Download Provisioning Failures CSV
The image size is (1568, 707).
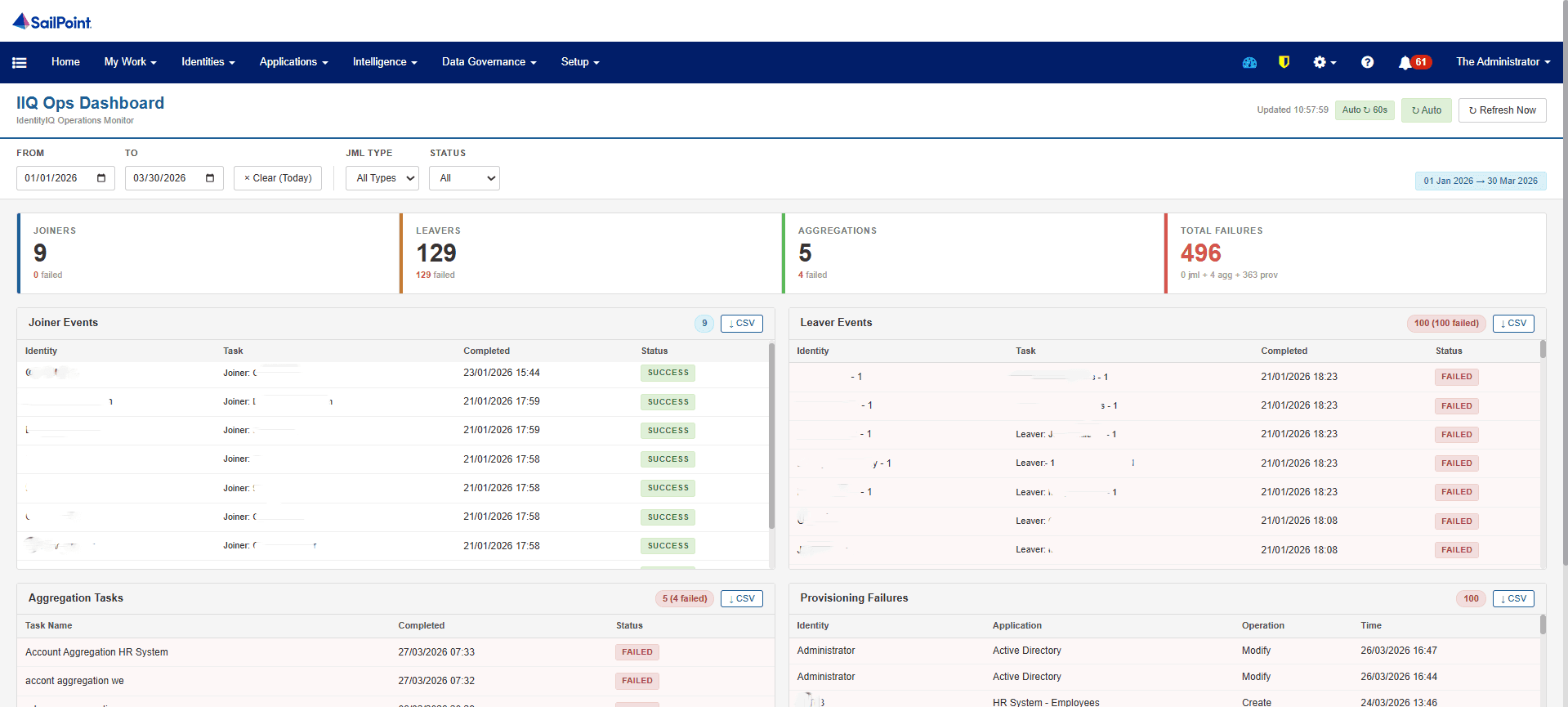pos(1513,599)
